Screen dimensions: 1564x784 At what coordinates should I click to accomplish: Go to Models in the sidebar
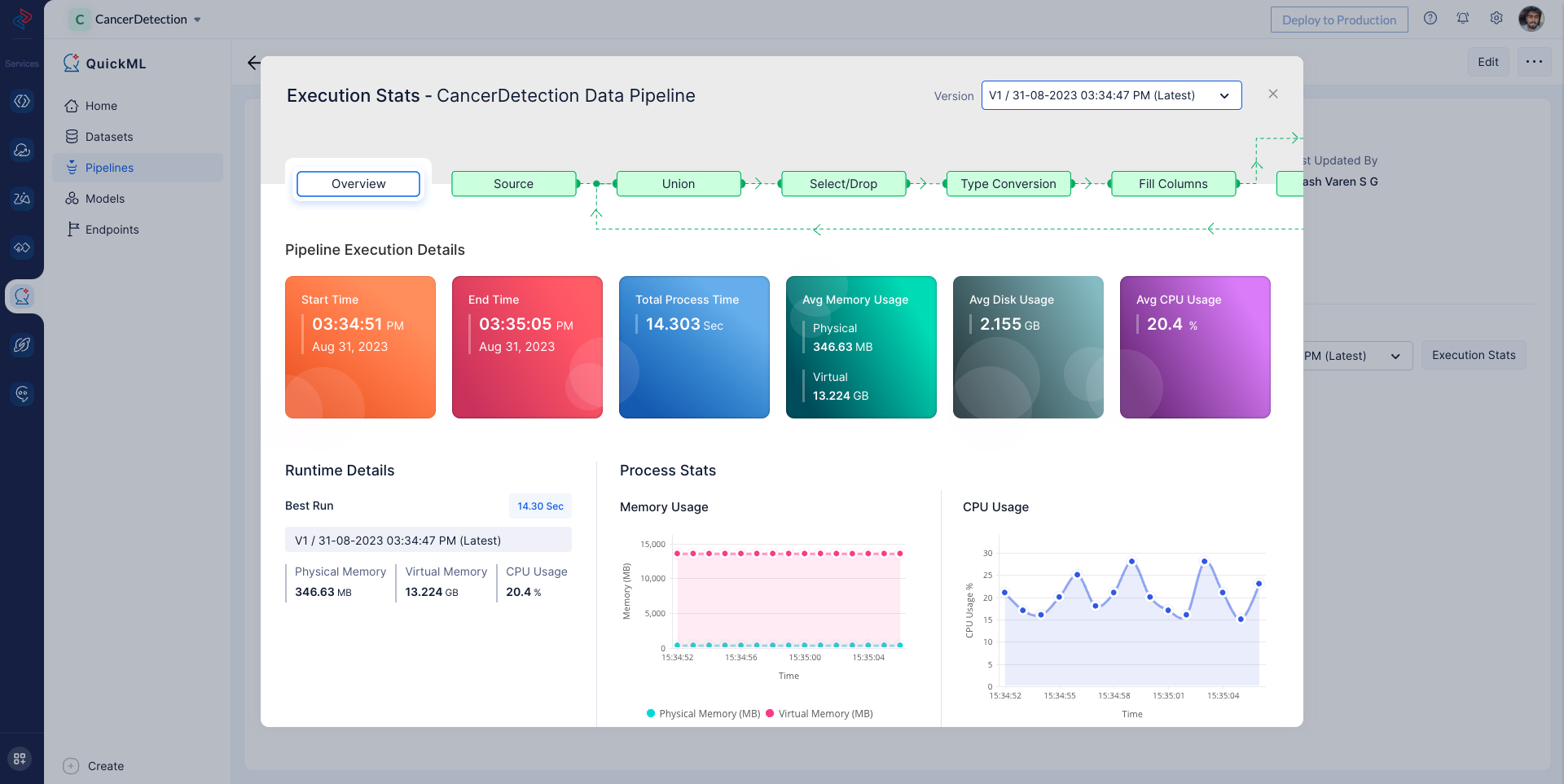click(105, 199)
